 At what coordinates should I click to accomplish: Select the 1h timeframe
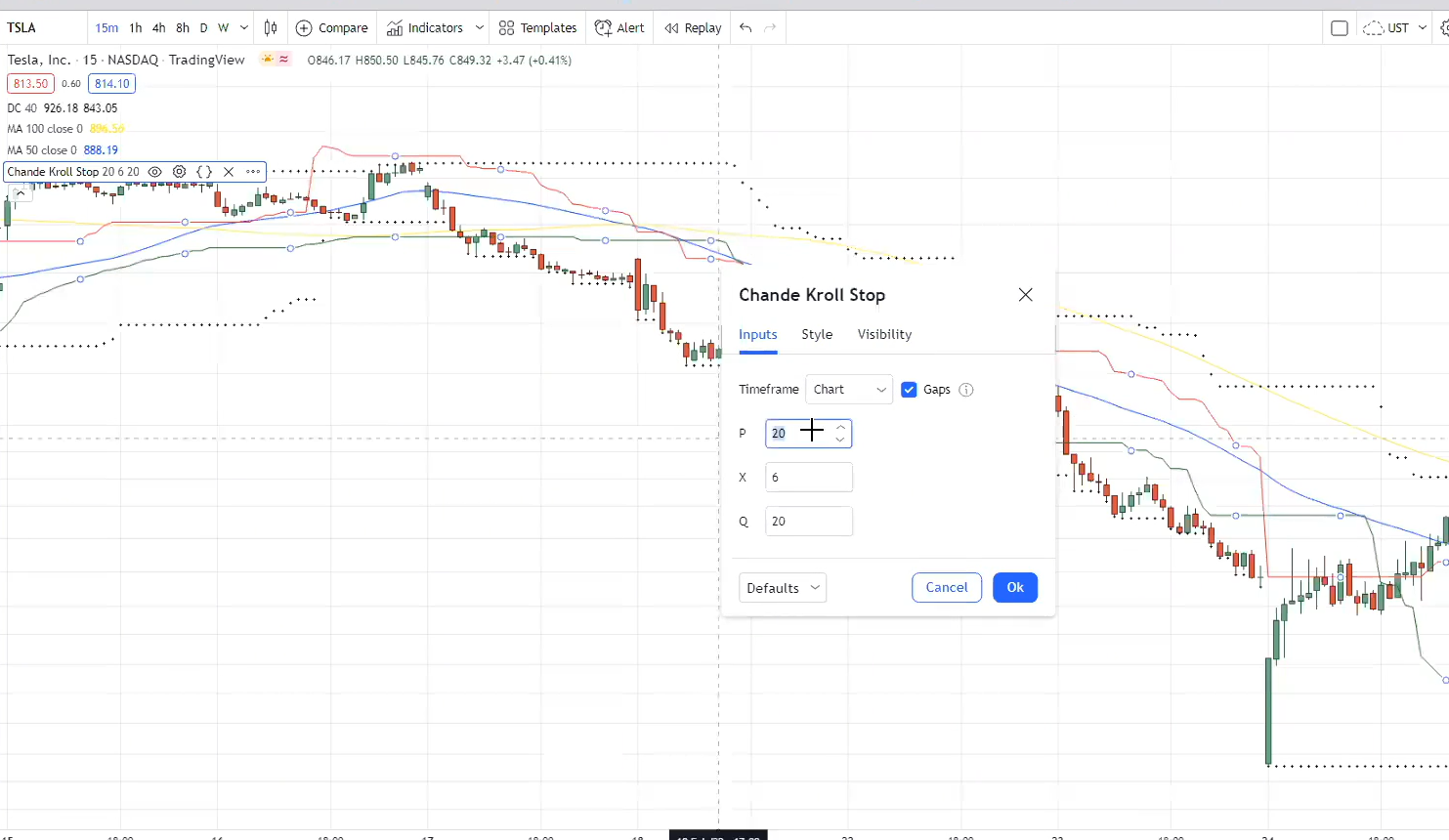coord(136,27)
